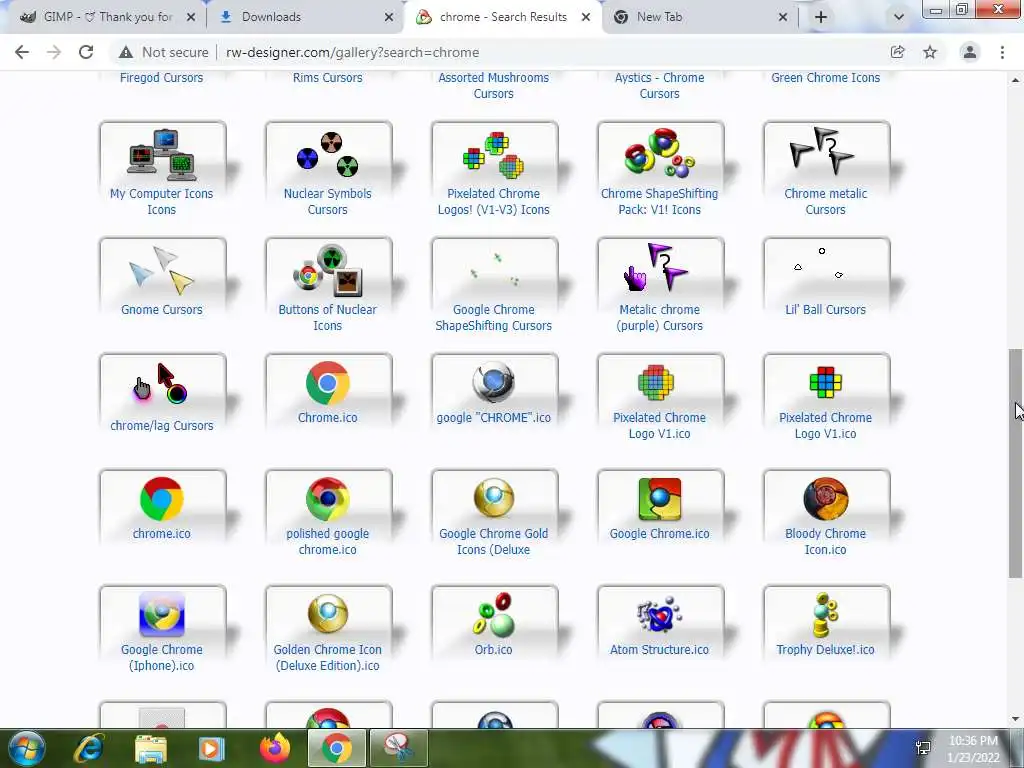Open the tab search dropdown
The width and height of the screenshot is (1024, 768).
[899, 18]
